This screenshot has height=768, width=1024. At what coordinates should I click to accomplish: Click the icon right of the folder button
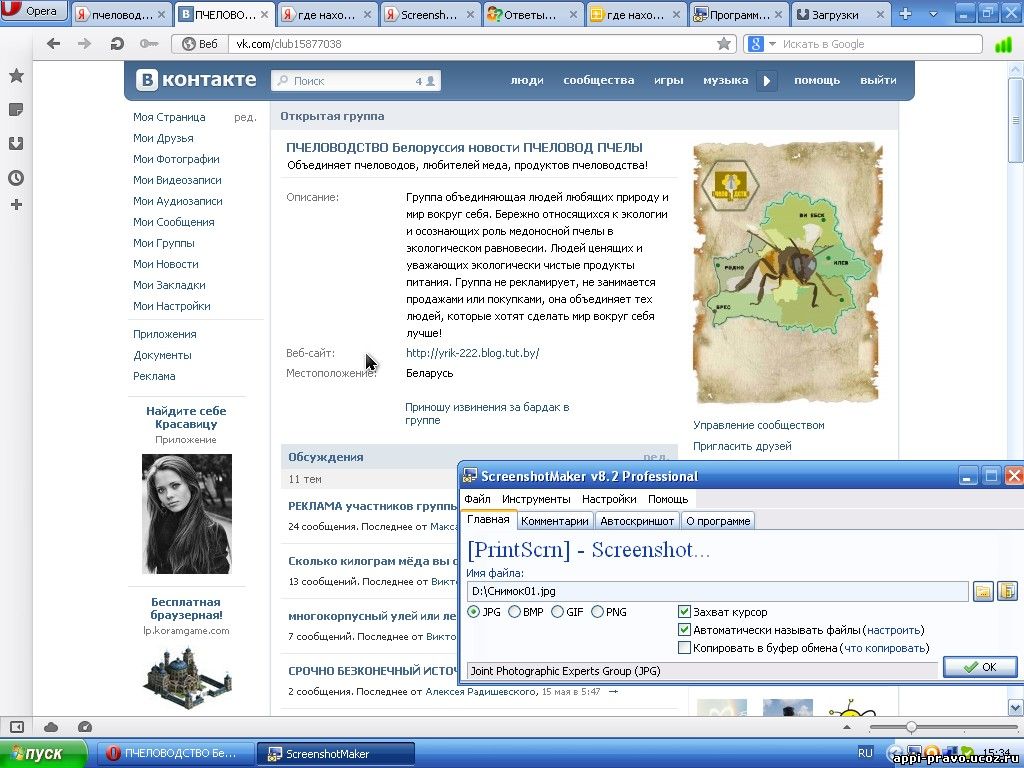[x=1008, y=592]
